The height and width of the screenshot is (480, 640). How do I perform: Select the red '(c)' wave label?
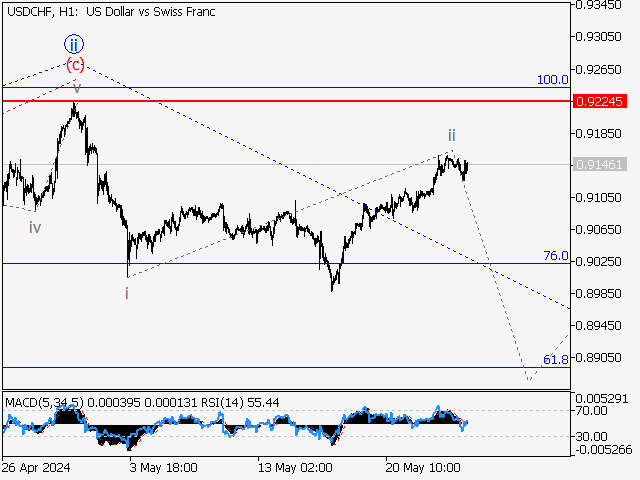[76, 64]
